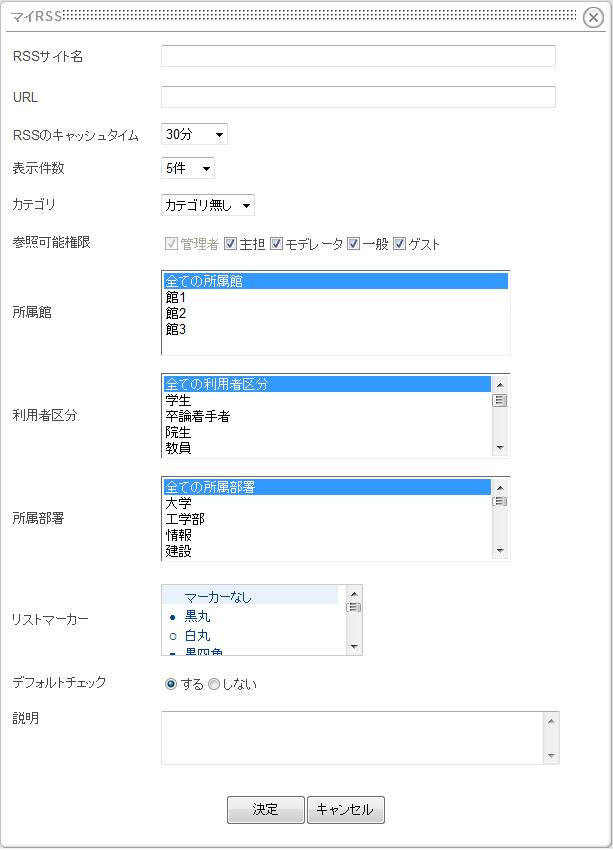This screenshot has width=613, height=850.
Task: Select 館2 in the 所属館 list
Action: click(x=335, y=313)
